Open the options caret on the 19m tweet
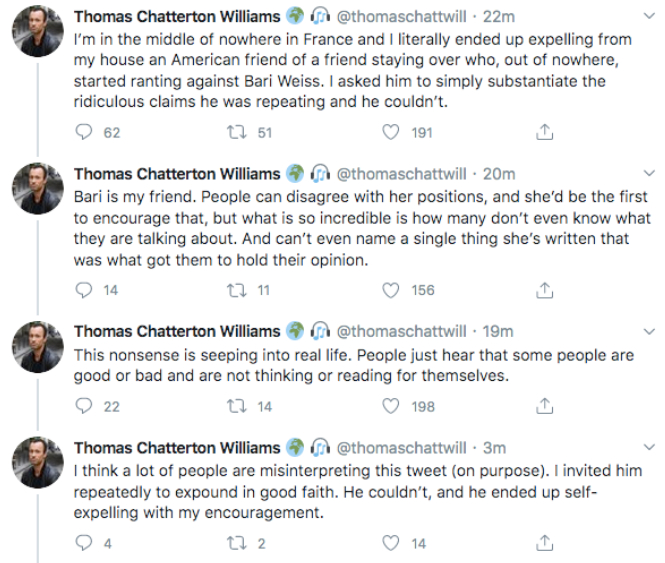Viewport: 665px width, 563px height. 648,331
